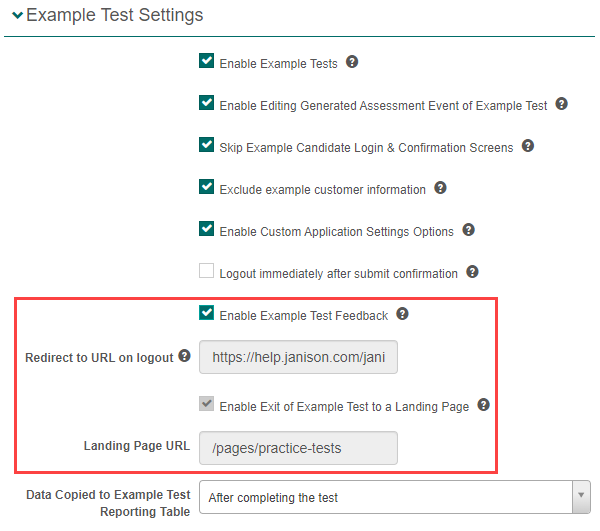Click the Redirect to URL on logout field
The image size is (600, 531).
pyautogui.click(x=299, y=357)
